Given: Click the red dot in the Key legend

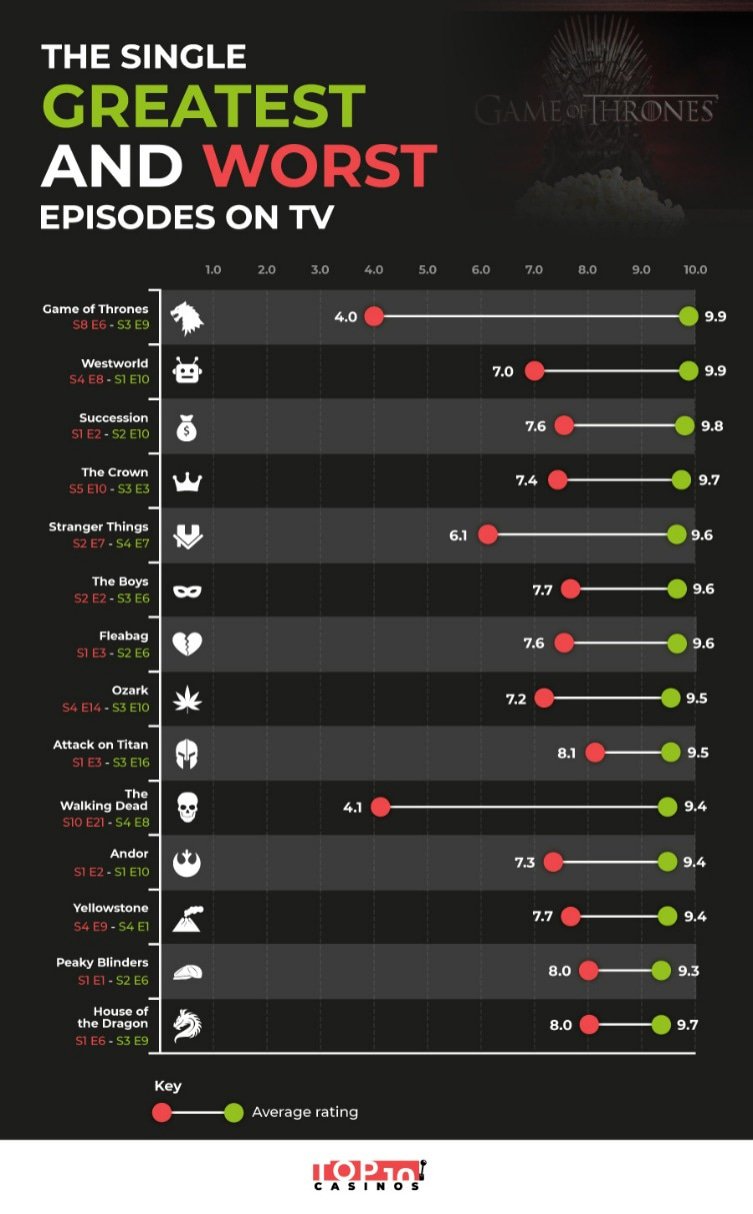Looking at the screenshot, I should [163, 1112].
